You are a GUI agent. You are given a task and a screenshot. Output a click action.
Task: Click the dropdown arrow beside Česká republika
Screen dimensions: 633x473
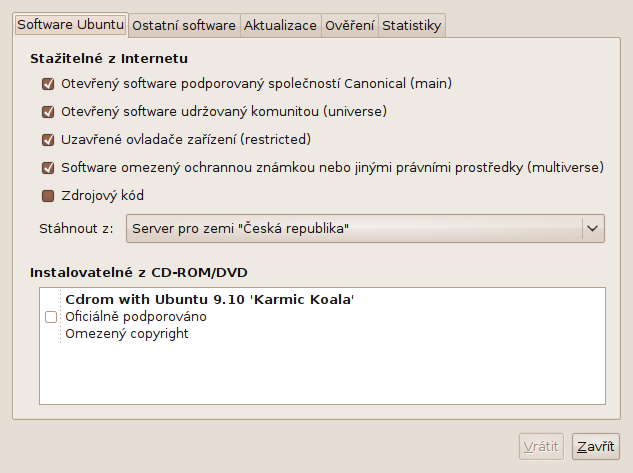593,228
